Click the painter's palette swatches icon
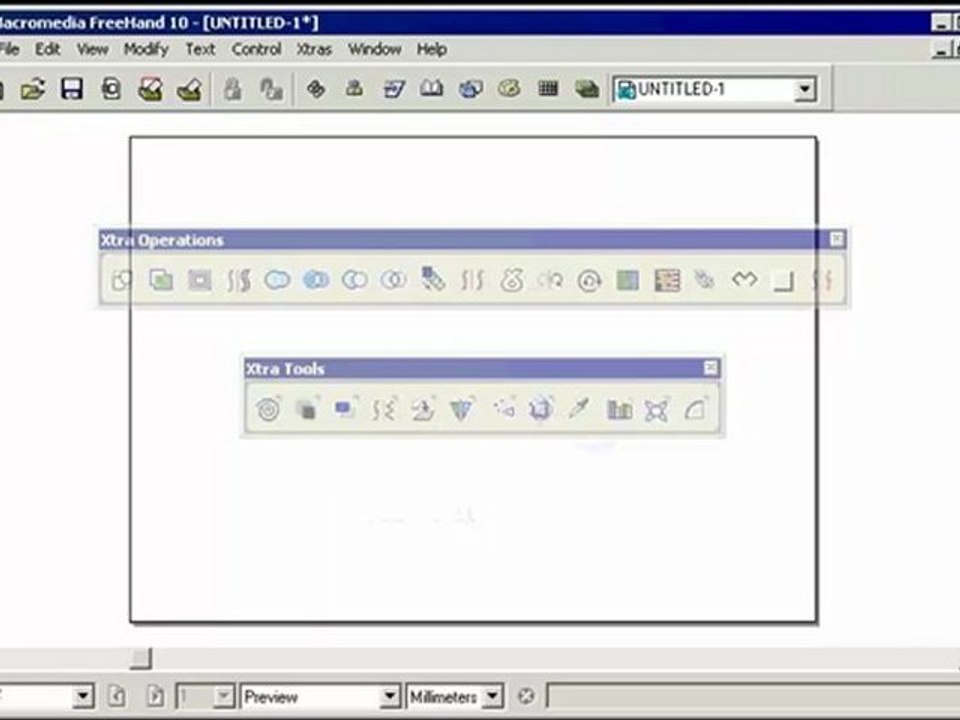This screenshot has height=720, width=960. pyautogui.click(x=509, y=89)
